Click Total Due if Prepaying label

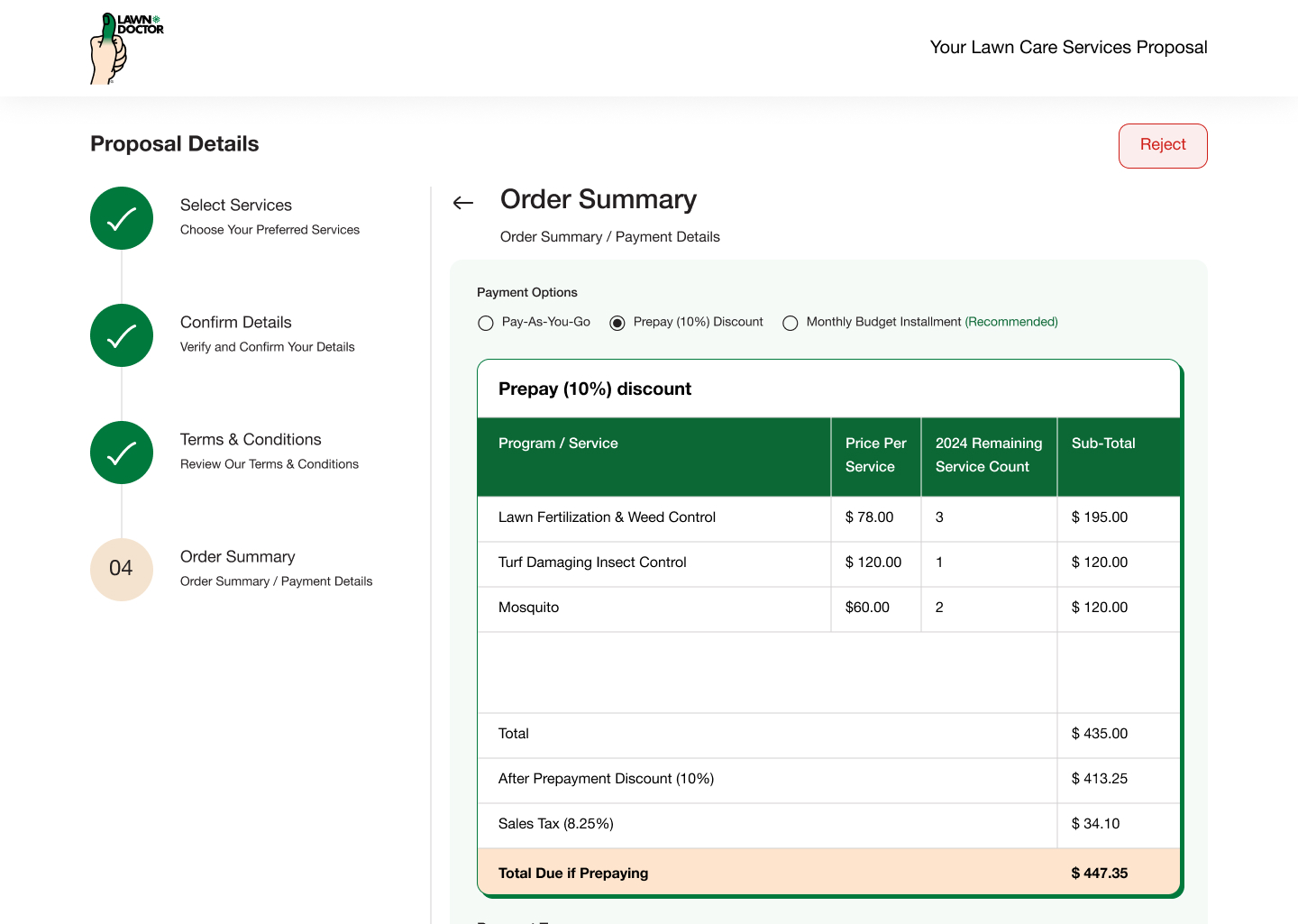coord(573,874)
